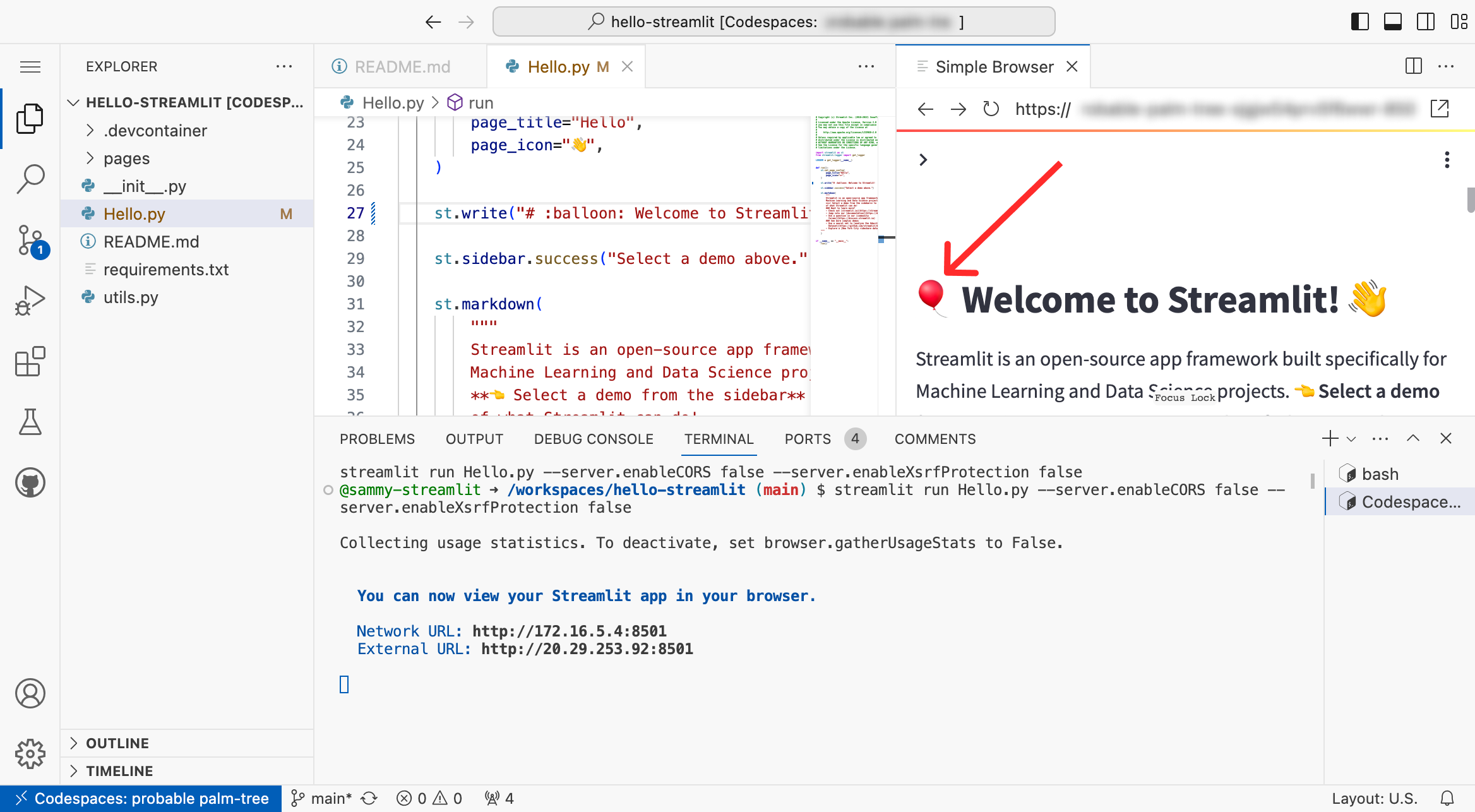Toggle secondary sidebar visibility in title bar
The height and width of the screenshot is (812, 1475).
(1426, 21)
